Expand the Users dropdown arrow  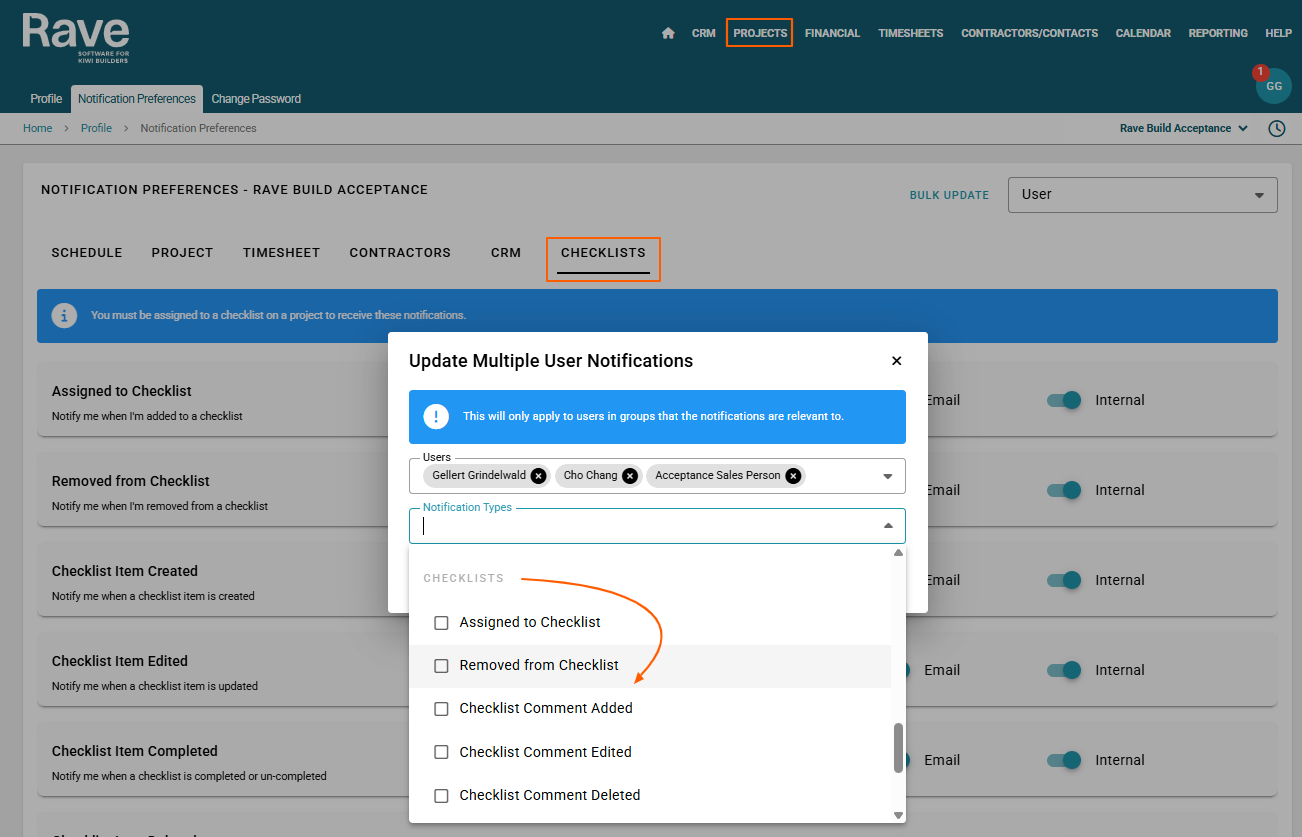[887, 477]
